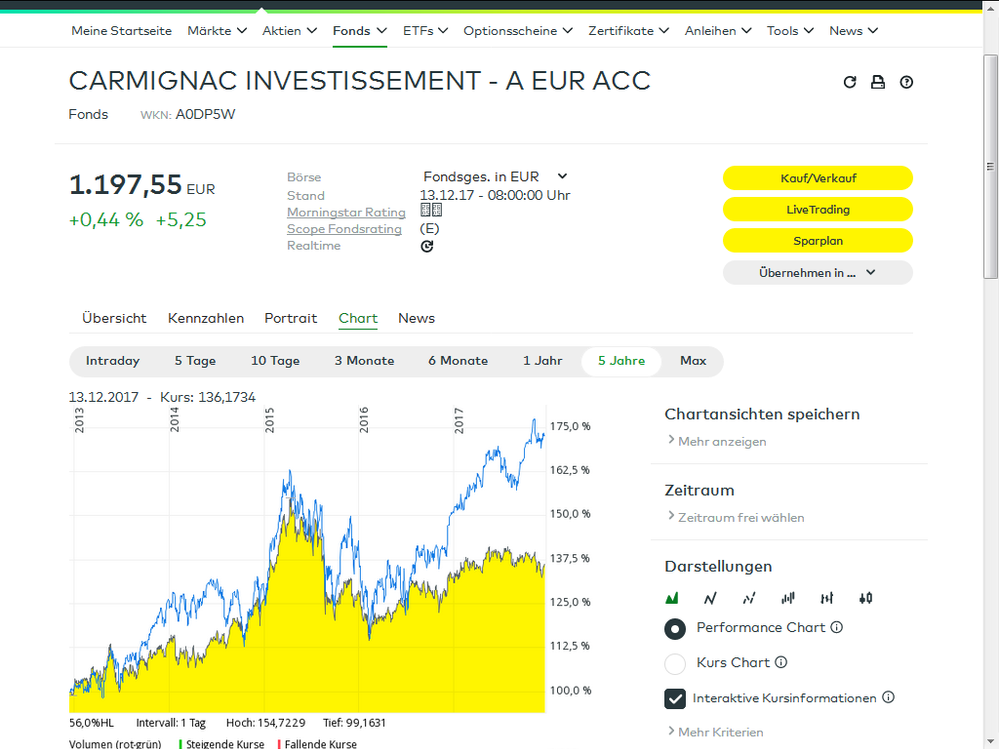Switch the chart period to 1 Jahr
Viewport: 999px width, 749px height.
click(543, 361)
